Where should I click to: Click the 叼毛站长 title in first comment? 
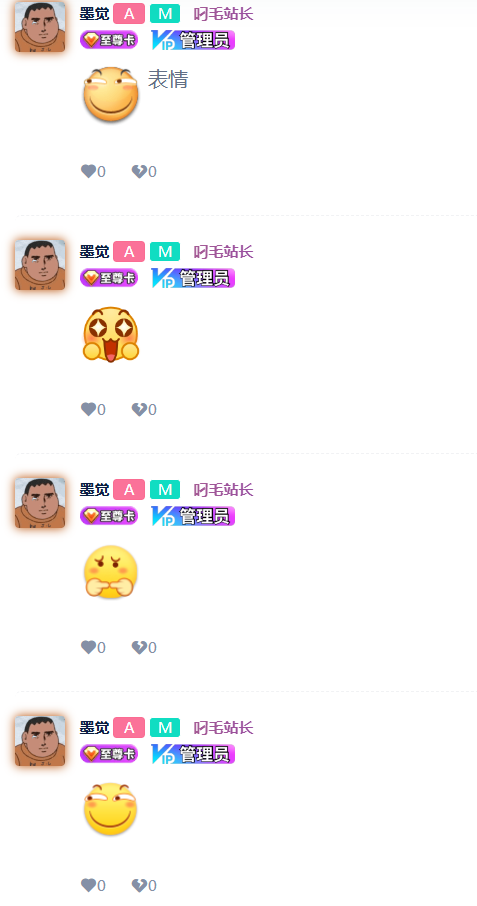223,14
